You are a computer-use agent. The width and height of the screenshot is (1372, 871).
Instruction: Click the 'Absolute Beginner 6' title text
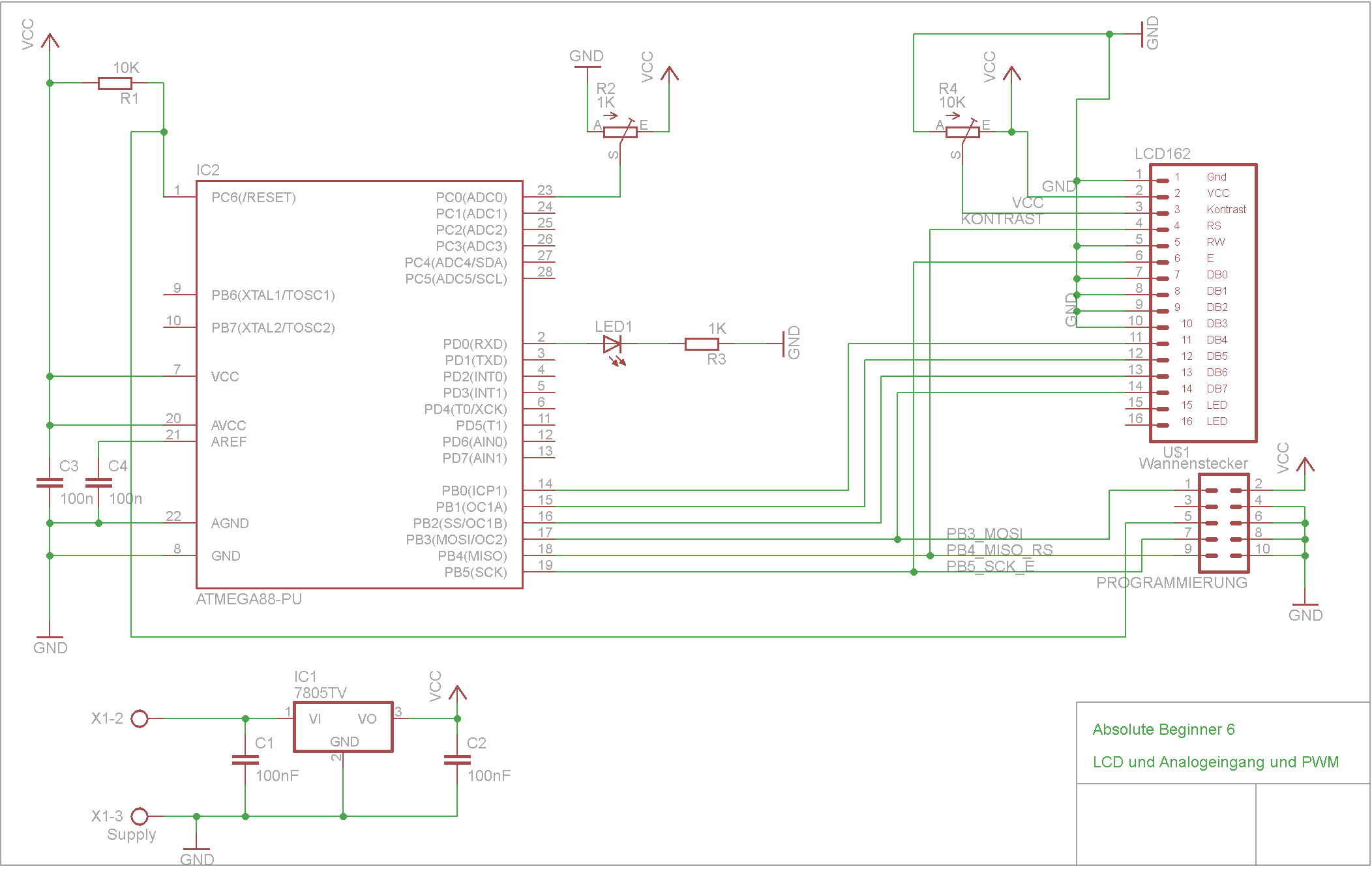1163,730
